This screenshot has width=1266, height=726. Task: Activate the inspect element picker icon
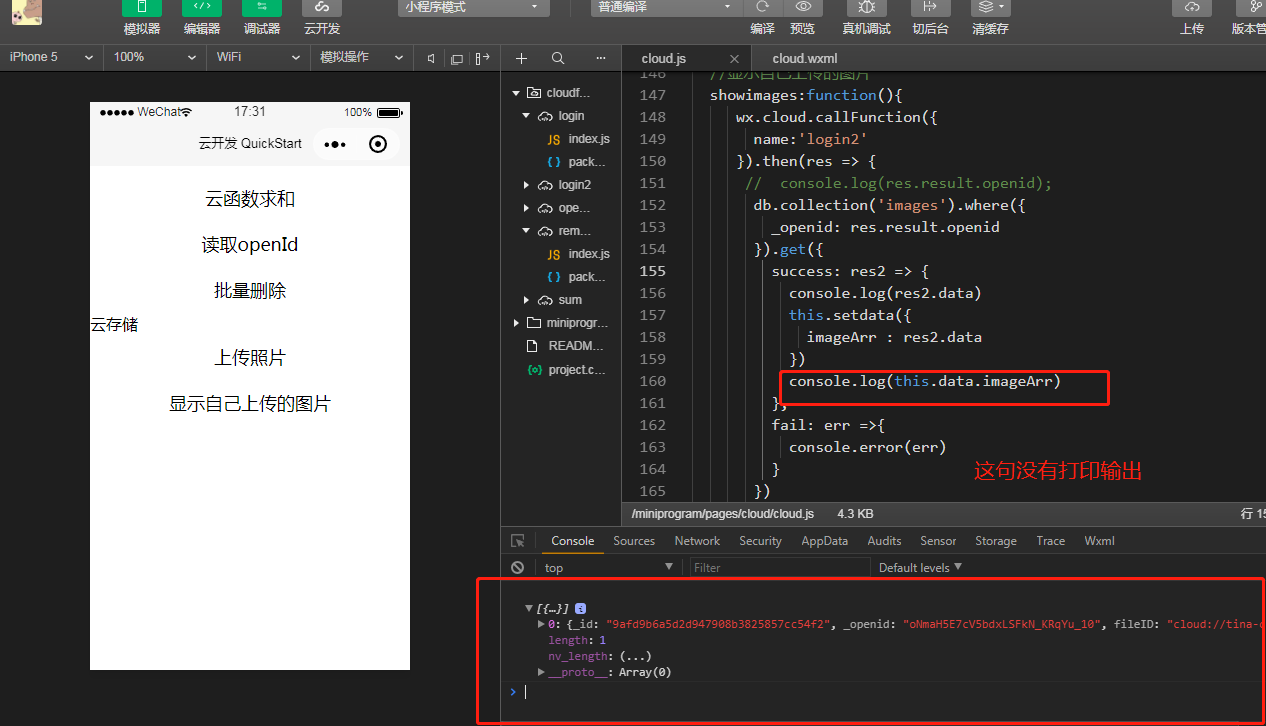point(517,541)
